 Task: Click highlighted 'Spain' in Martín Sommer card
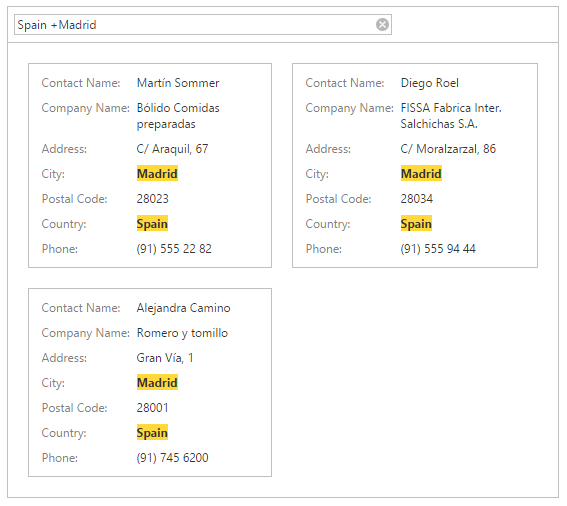pos(152,224)
